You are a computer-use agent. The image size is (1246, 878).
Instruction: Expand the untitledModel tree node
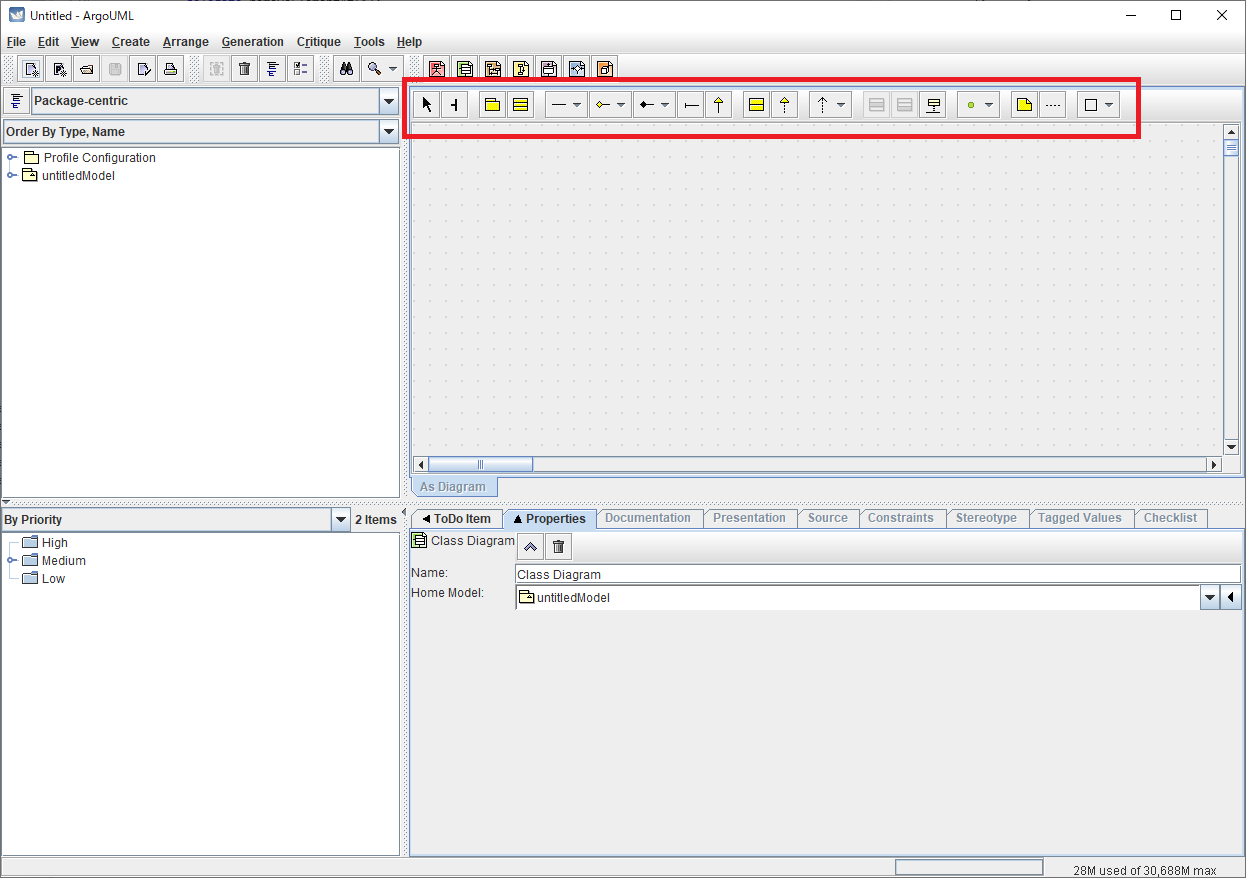[x=12, y=176]
